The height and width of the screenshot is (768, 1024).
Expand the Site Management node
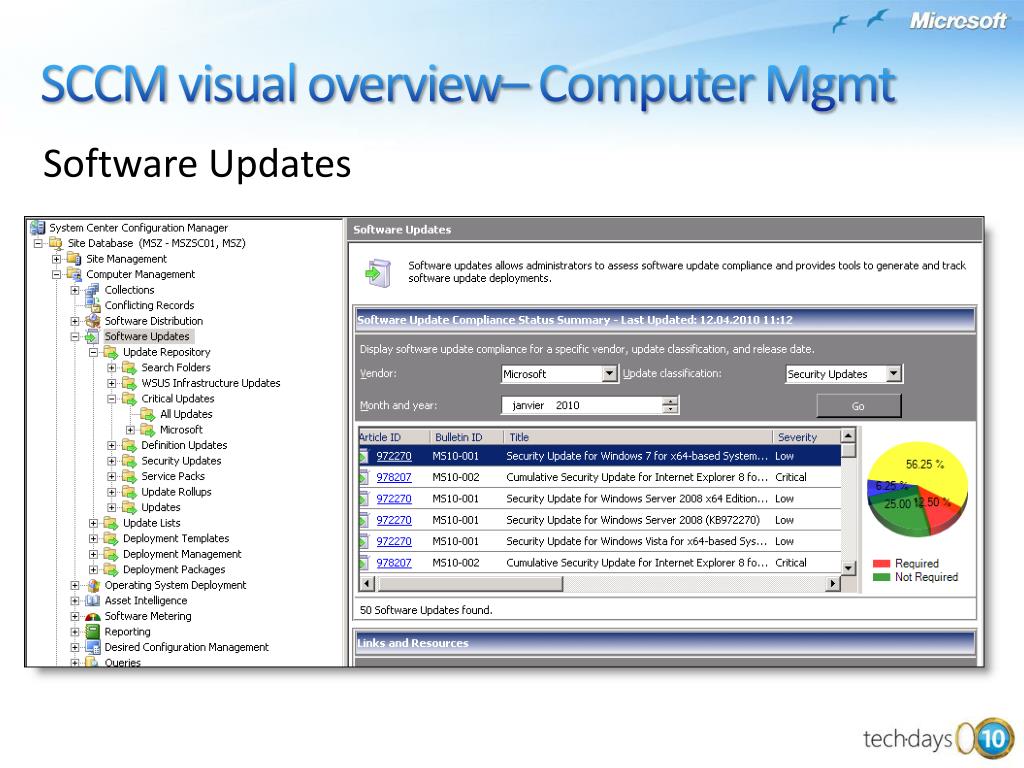56,259
